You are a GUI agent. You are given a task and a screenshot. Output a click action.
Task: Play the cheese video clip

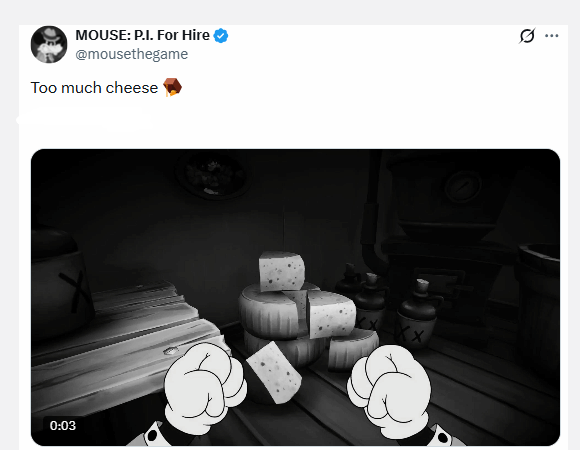coord(295,297)
